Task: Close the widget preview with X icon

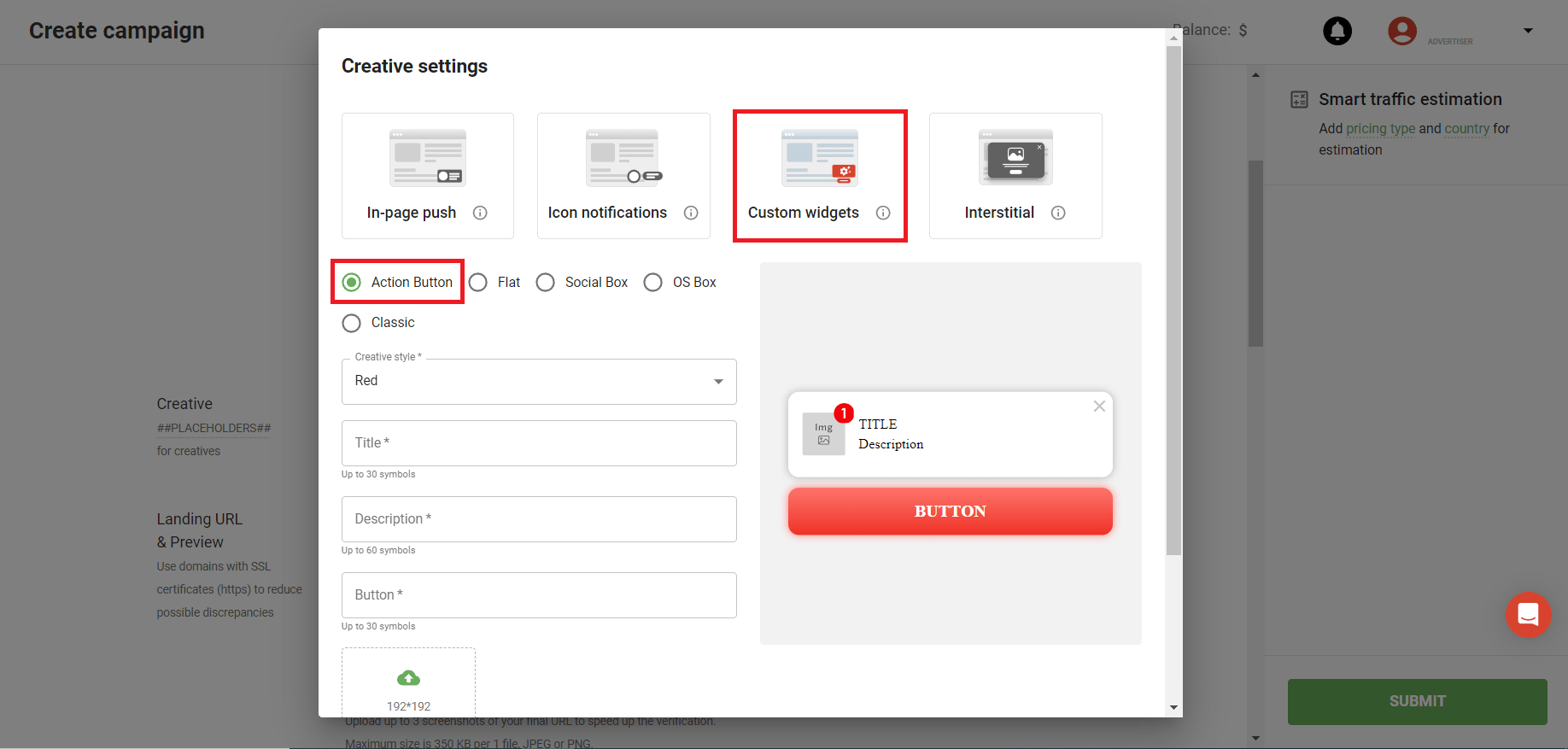Action: coord(1099,407)
